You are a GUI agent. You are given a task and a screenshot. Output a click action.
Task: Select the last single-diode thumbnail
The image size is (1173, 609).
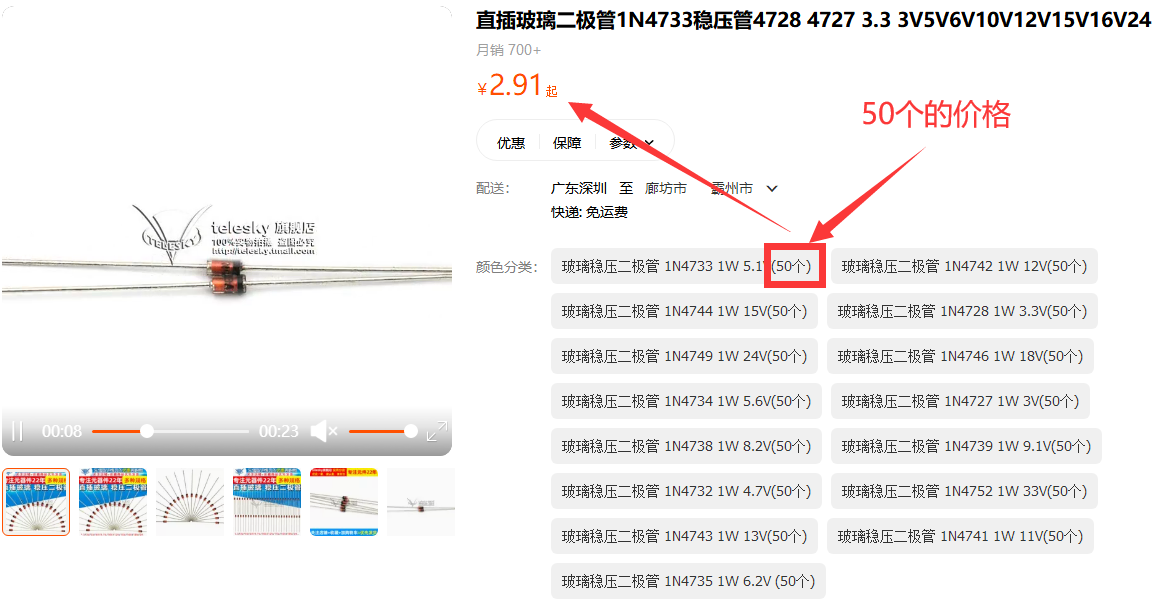click(x=421, y=502)
